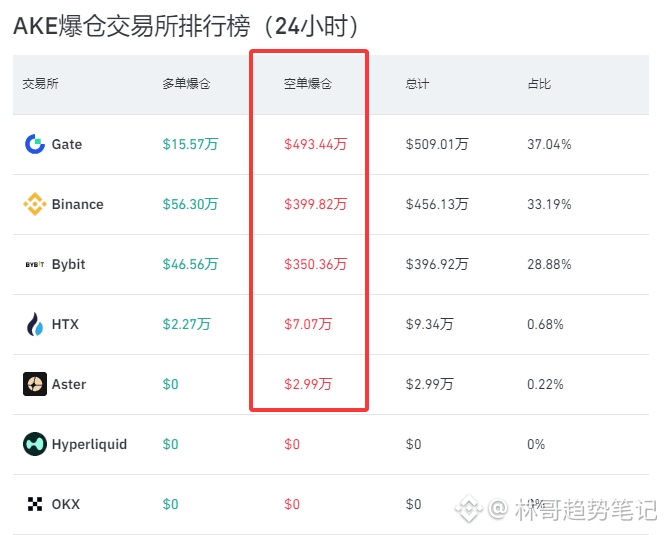Select OKX long liquidation $0
The height and width of the screenshot is (535, 665).
point(170,504)
